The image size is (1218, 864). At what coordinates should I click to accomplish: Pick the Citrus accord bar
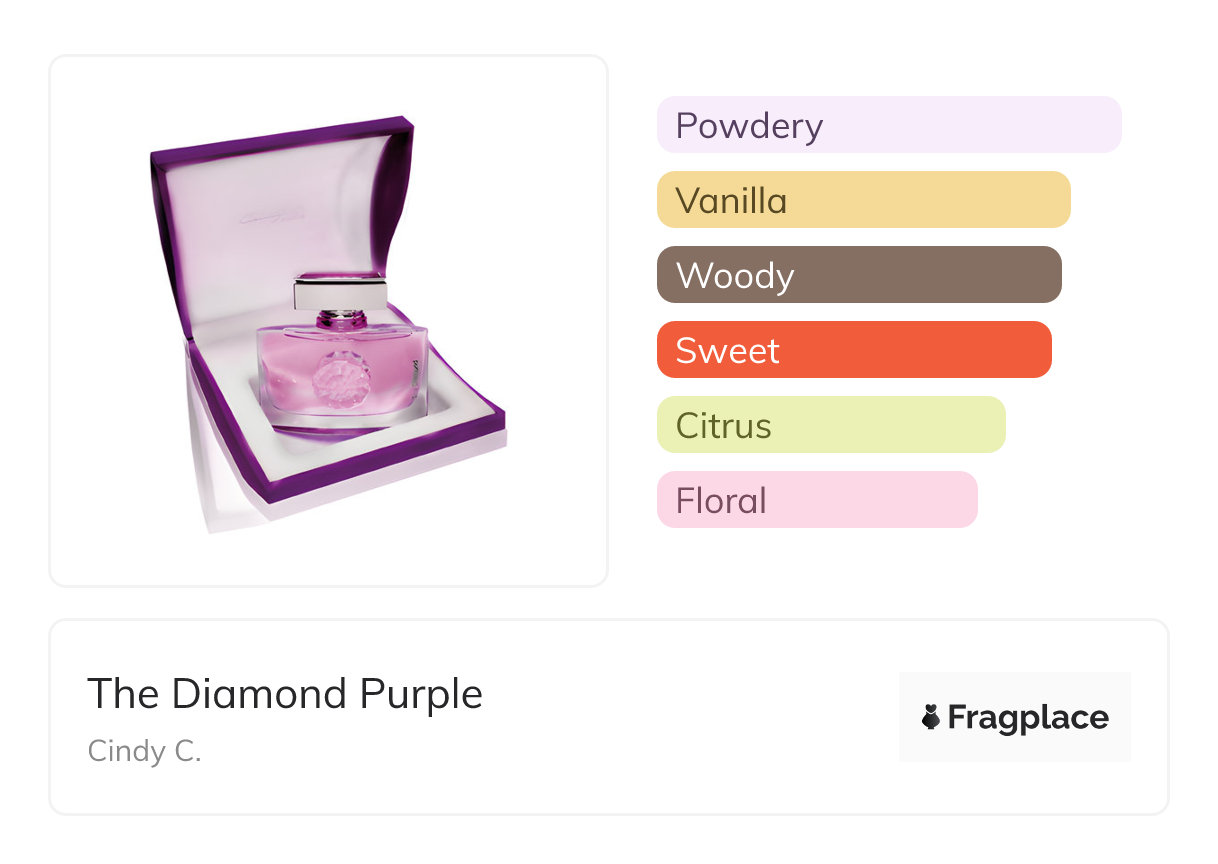tap(830, 425)
